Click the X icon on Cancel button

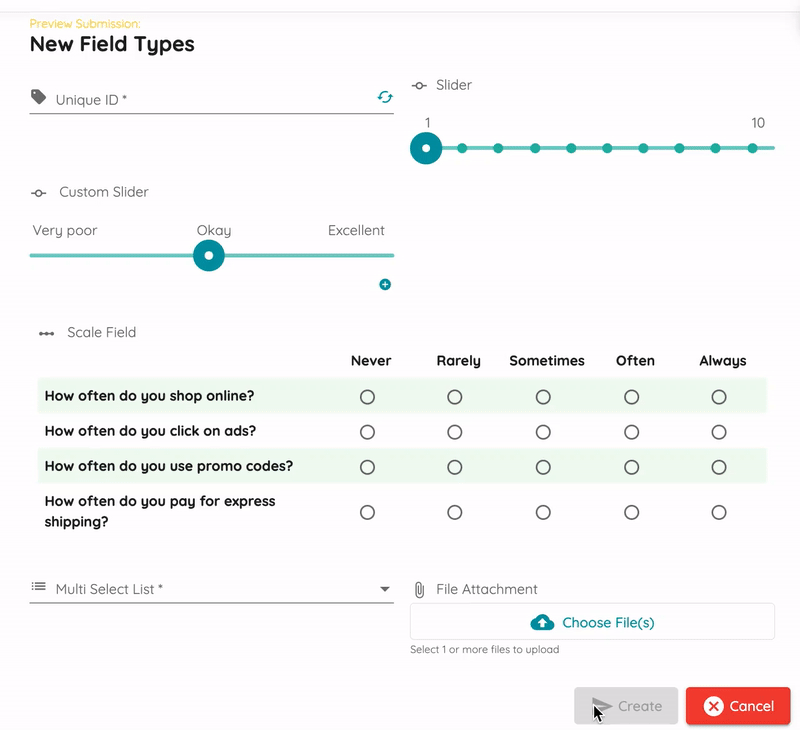click(713, 706)
